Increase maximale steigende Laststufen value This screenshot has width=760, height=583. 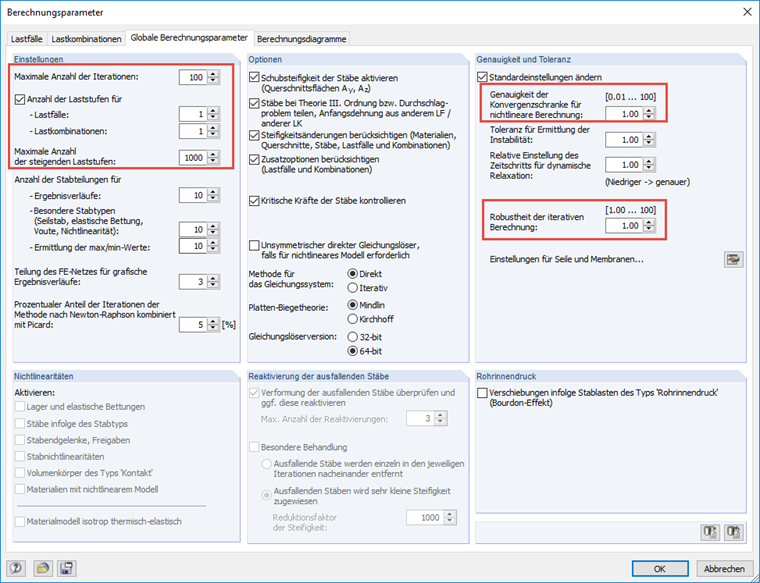click(x=213, y=154)
